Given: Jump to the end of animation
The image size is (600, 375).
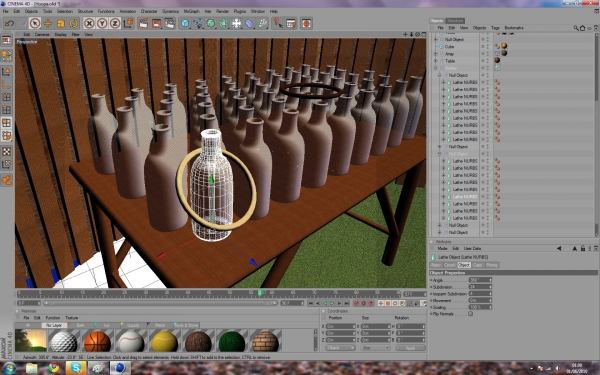Looking at the screenshot, I should [346, 303].
